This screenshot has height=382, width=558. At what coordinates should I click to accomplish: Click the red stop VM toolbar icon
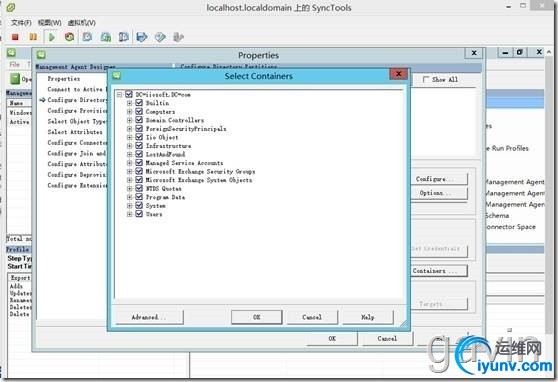[15, 37]
